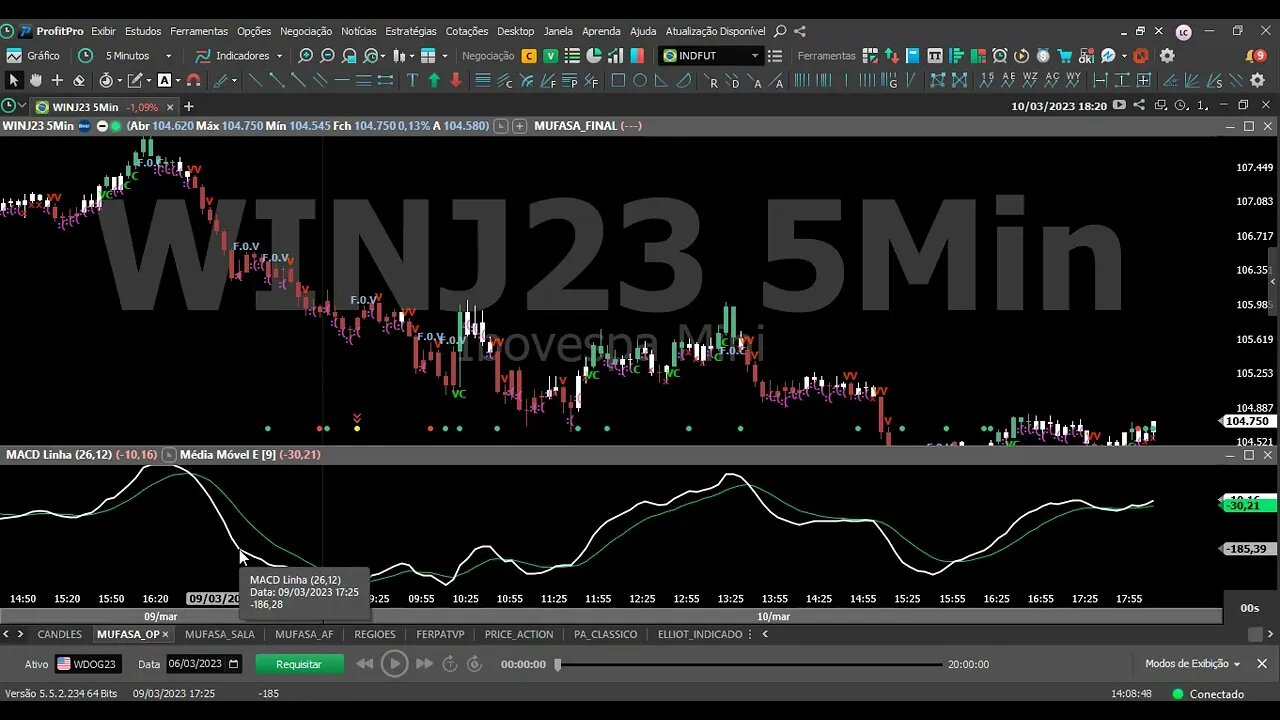1280x720 pixels.
Task: Open search magnifier in menu bar
Action: click(780, 31)
